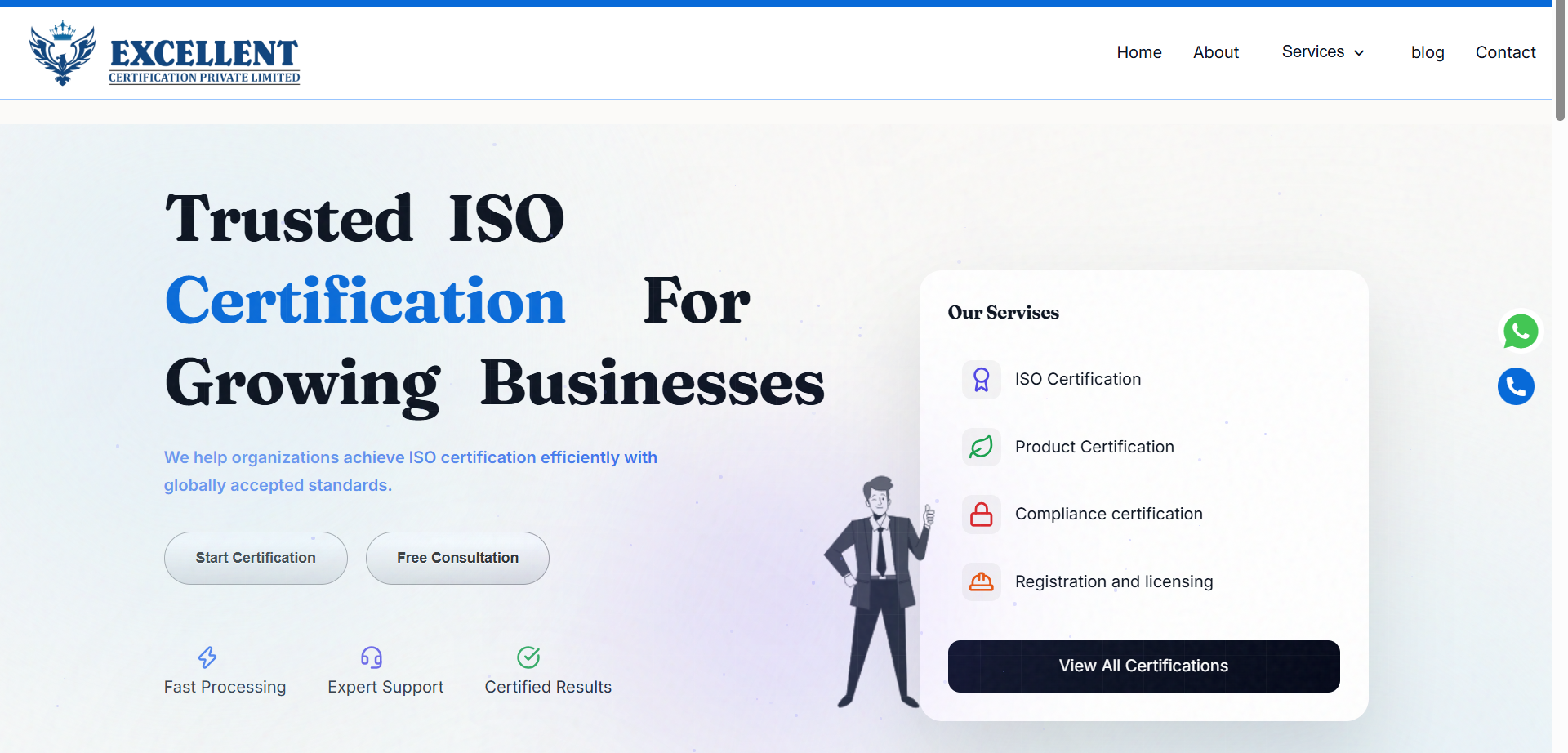Click the businessman thumbs-up illustration
Viewport: 1568px width, 753px height.
tap(880, 591)
